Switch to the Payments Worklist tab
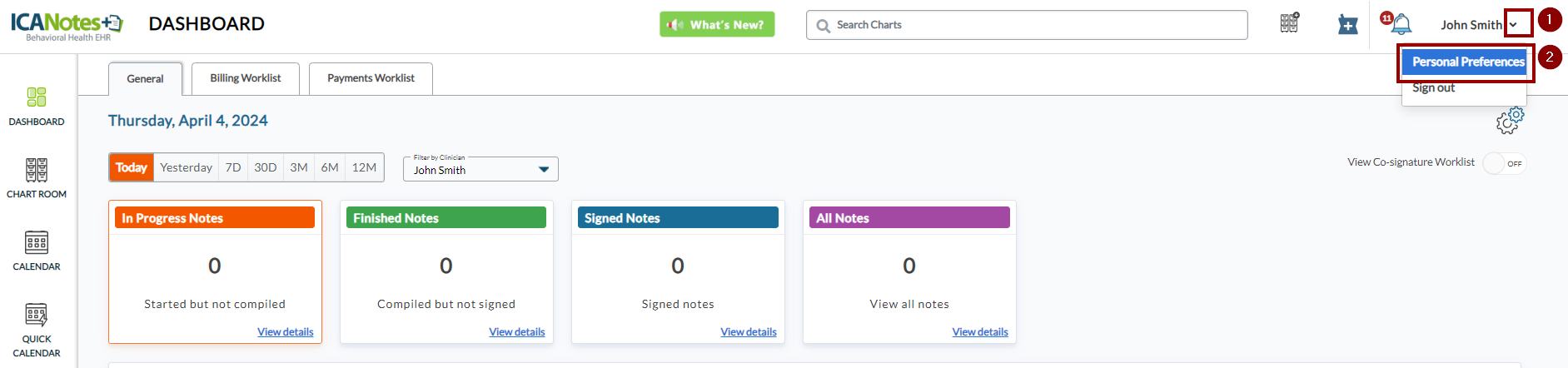Viewport: 1568px width, 368px height. [x=371, y=78]
